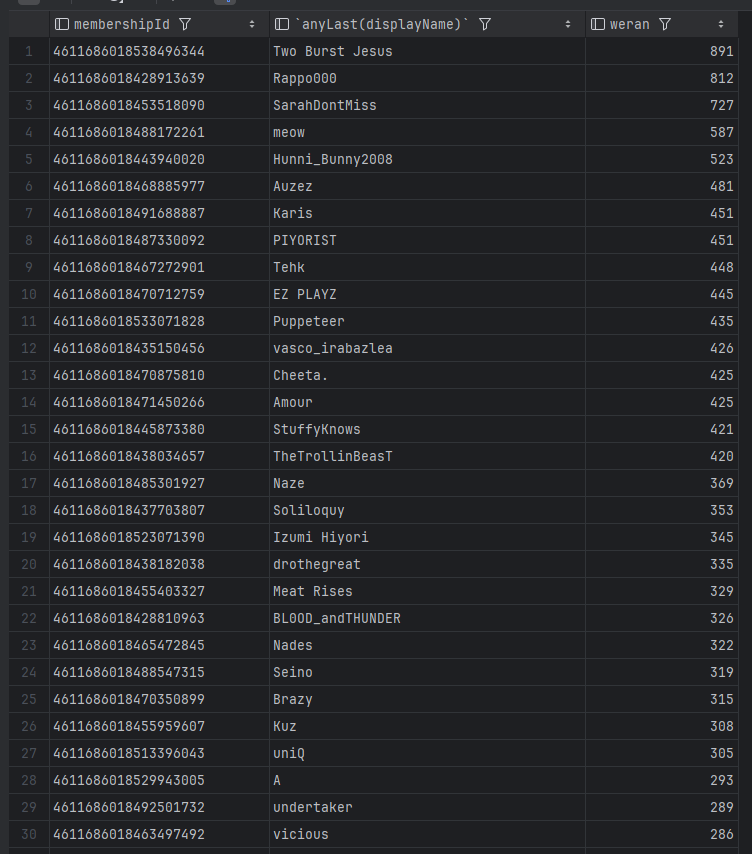Click the cell 'Hunni_Bunny2008'
Screen dimensions: 752x854
(427, 159)
